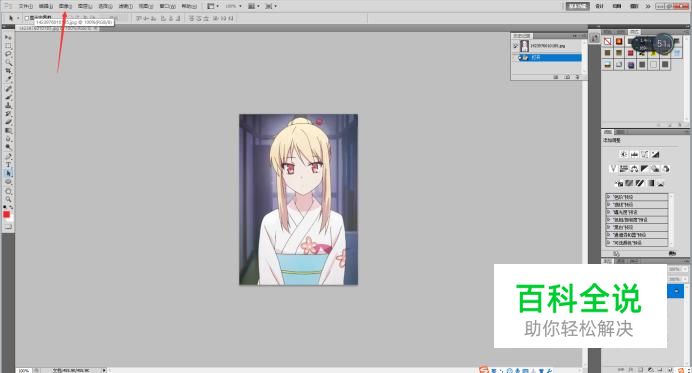The image size is (692, 373).
Task: Add a Color Balance adjustment
Action: pyautogui.click(x=634, y=169)
